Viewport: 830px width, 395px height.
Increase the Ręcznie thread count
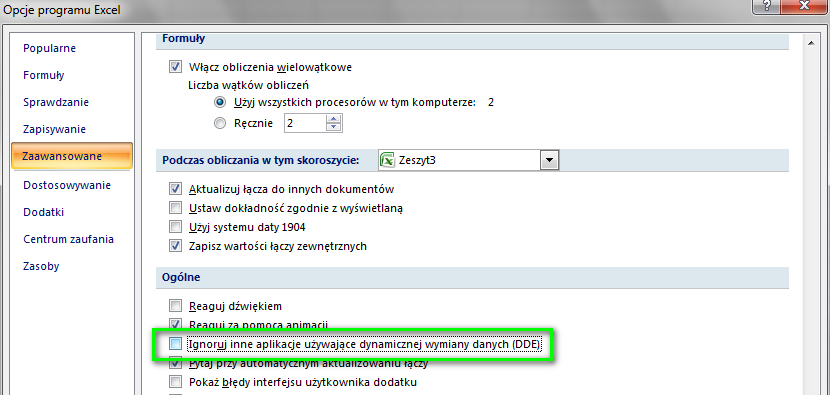point(333,119)
